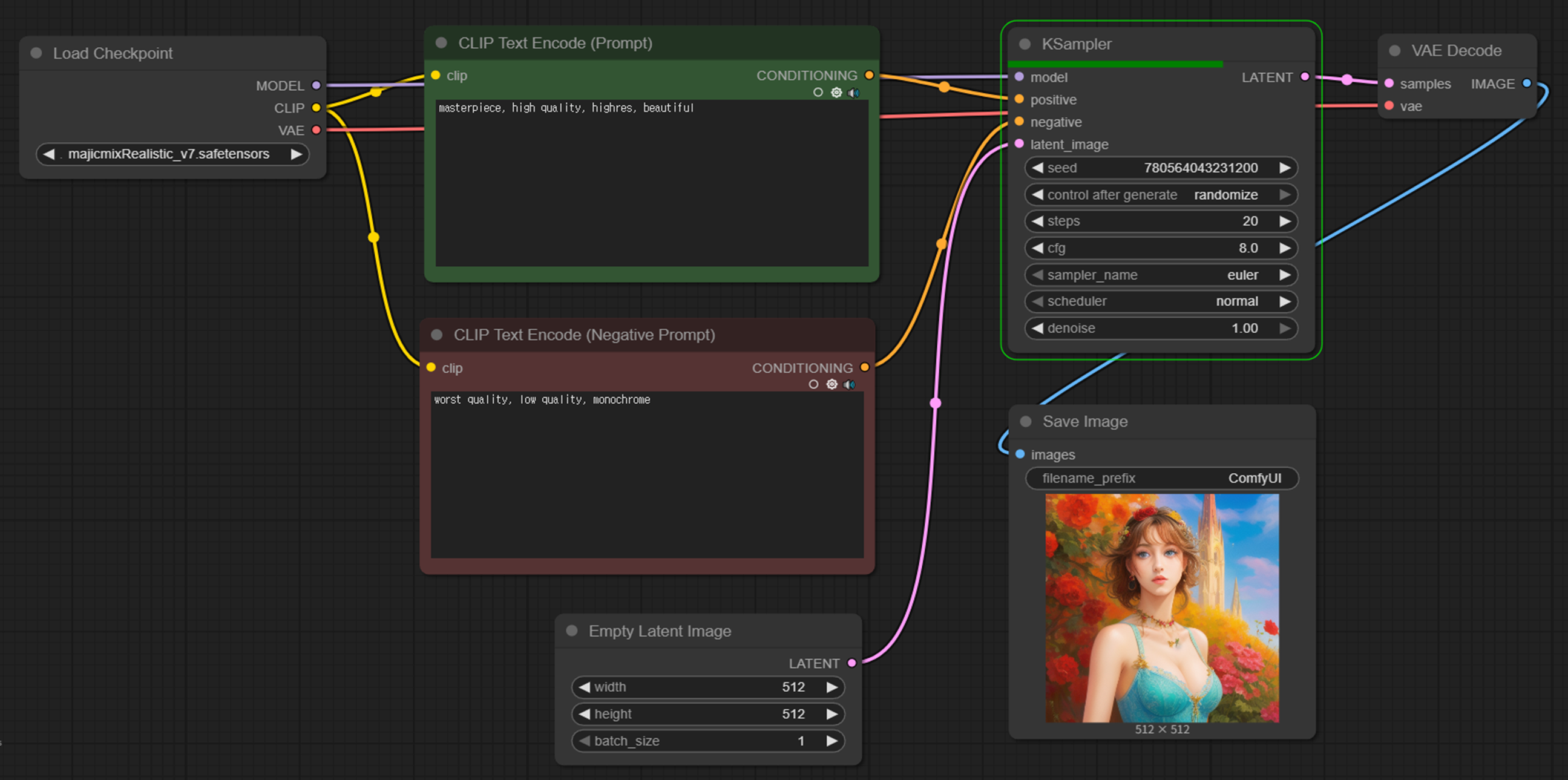The image size is (1568, 780).
Task: Click the CONDITIONING output socket of the positive Prompt node
Action: [x=869, y=76]
